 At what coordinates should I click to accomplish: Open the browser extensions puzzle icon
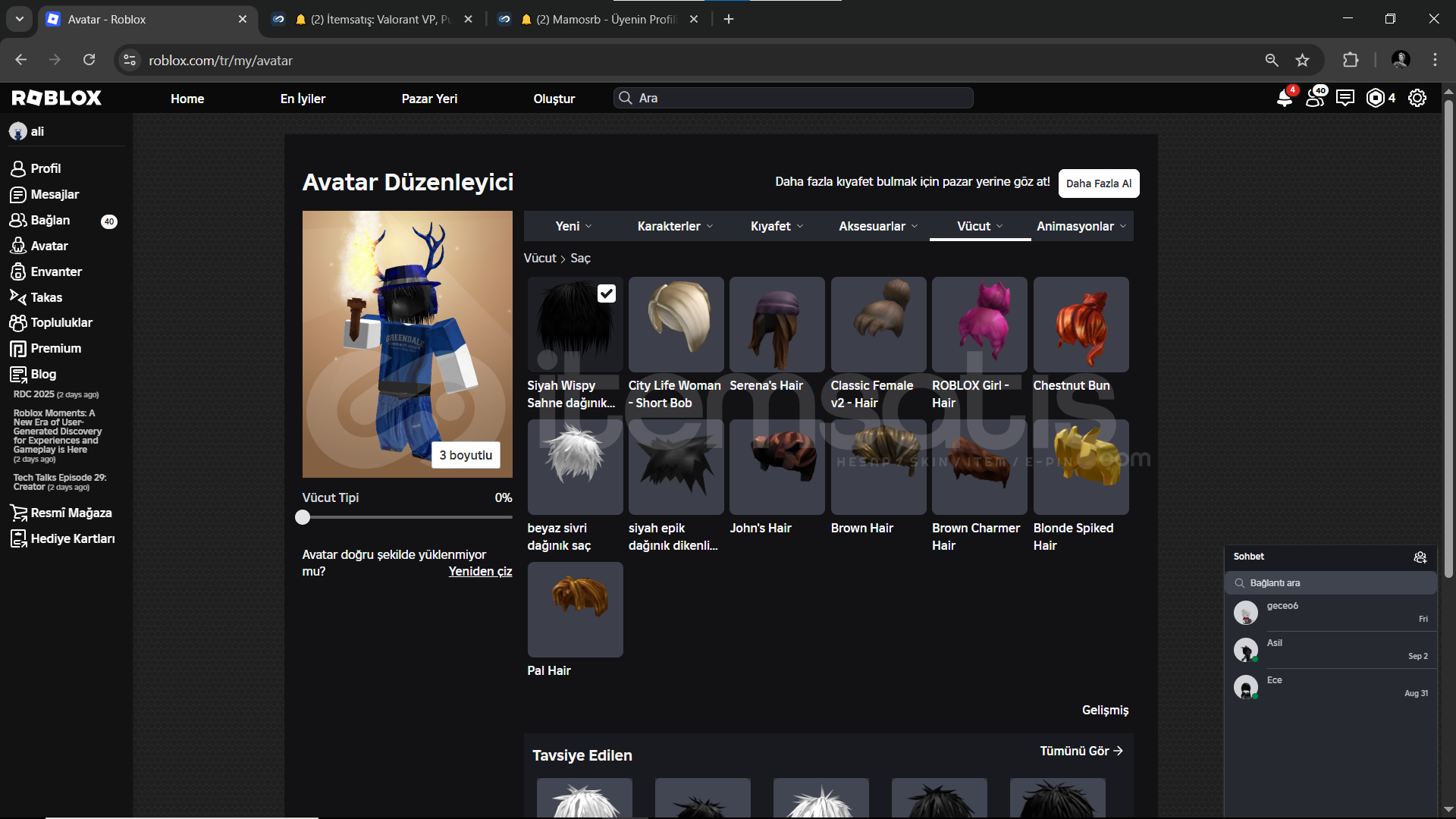pos(1351,60)
